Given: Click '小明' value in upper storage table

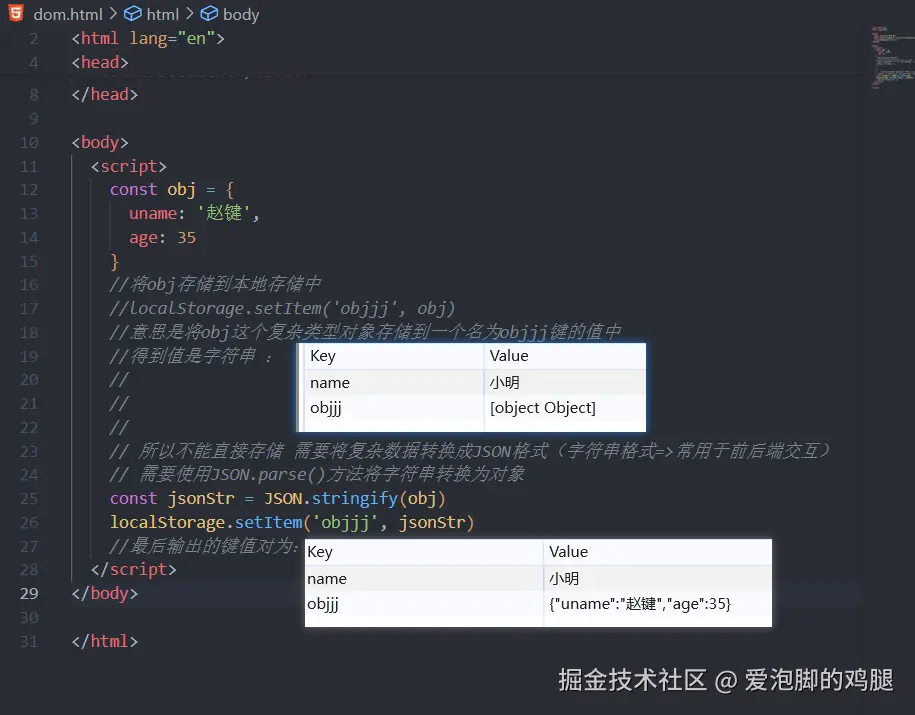Looking at the screenshot, I should 505,382.
